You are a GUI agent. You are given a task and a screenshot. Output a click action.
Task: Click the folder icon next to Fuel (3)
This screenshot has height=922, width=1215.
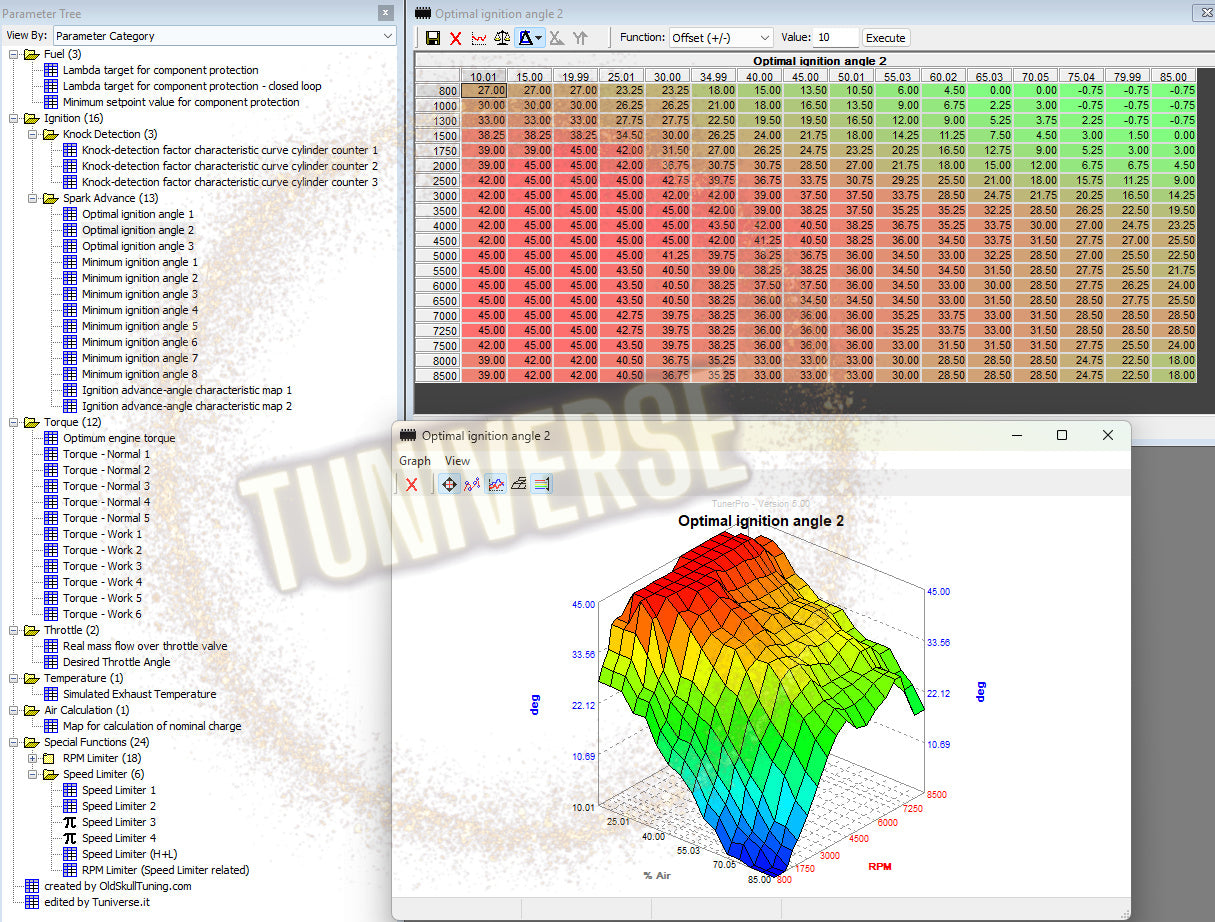[x=32, y=54]
